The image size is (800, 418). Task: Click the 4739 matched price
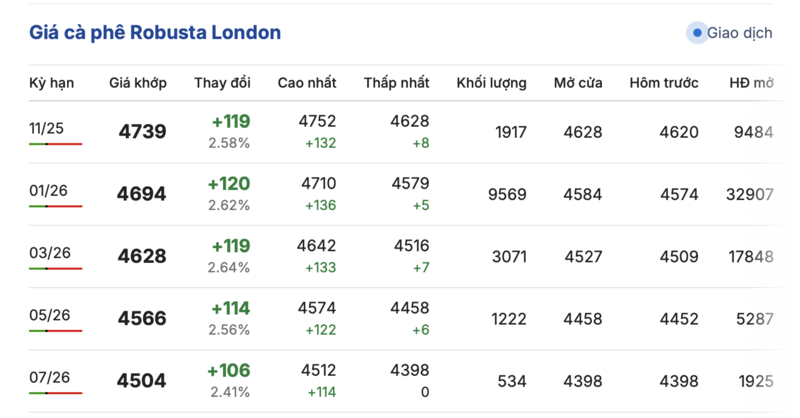click(142, 132)
